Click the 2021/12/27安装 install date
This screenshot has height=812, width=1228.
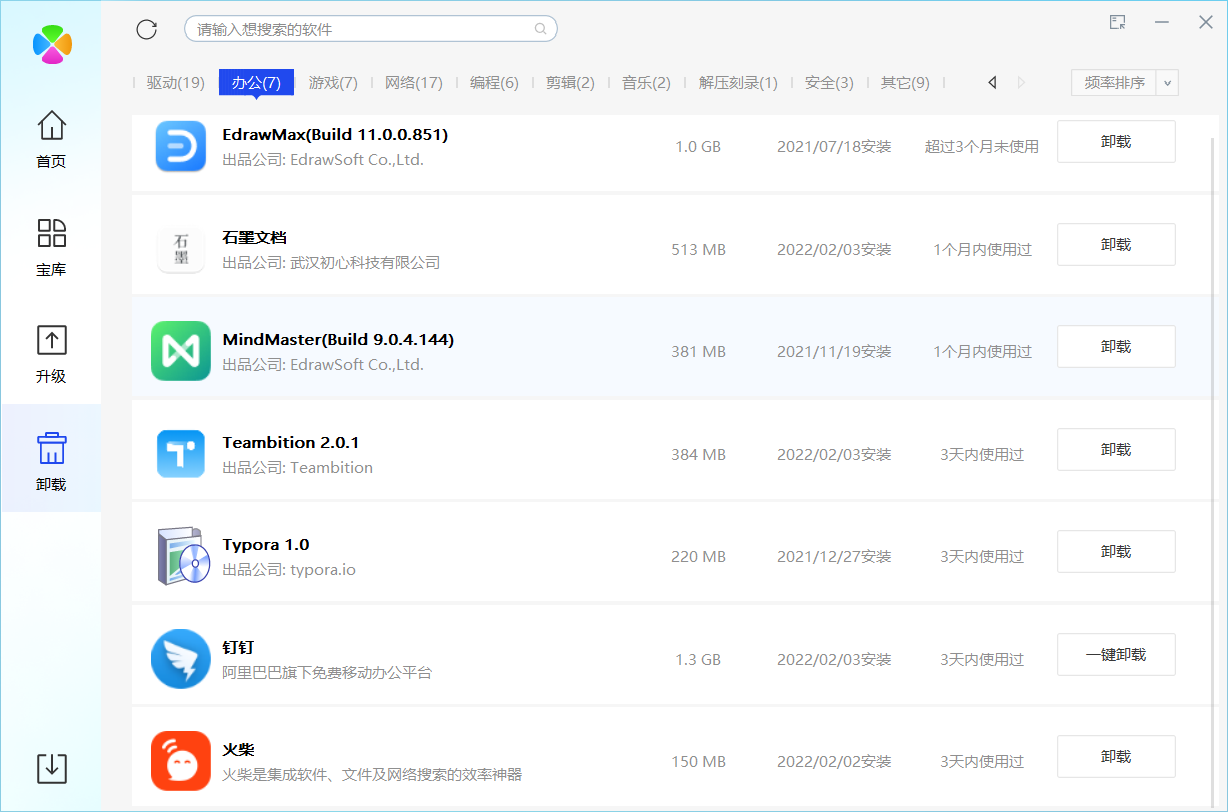pos(834,557)
